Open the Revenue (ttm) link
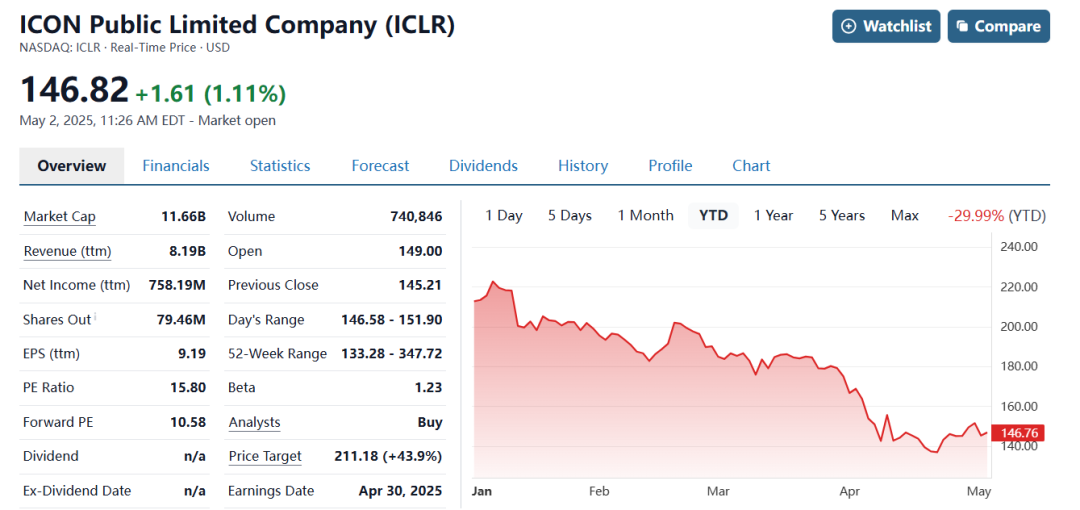1080x510 pixels. click(x=67, y=251)
